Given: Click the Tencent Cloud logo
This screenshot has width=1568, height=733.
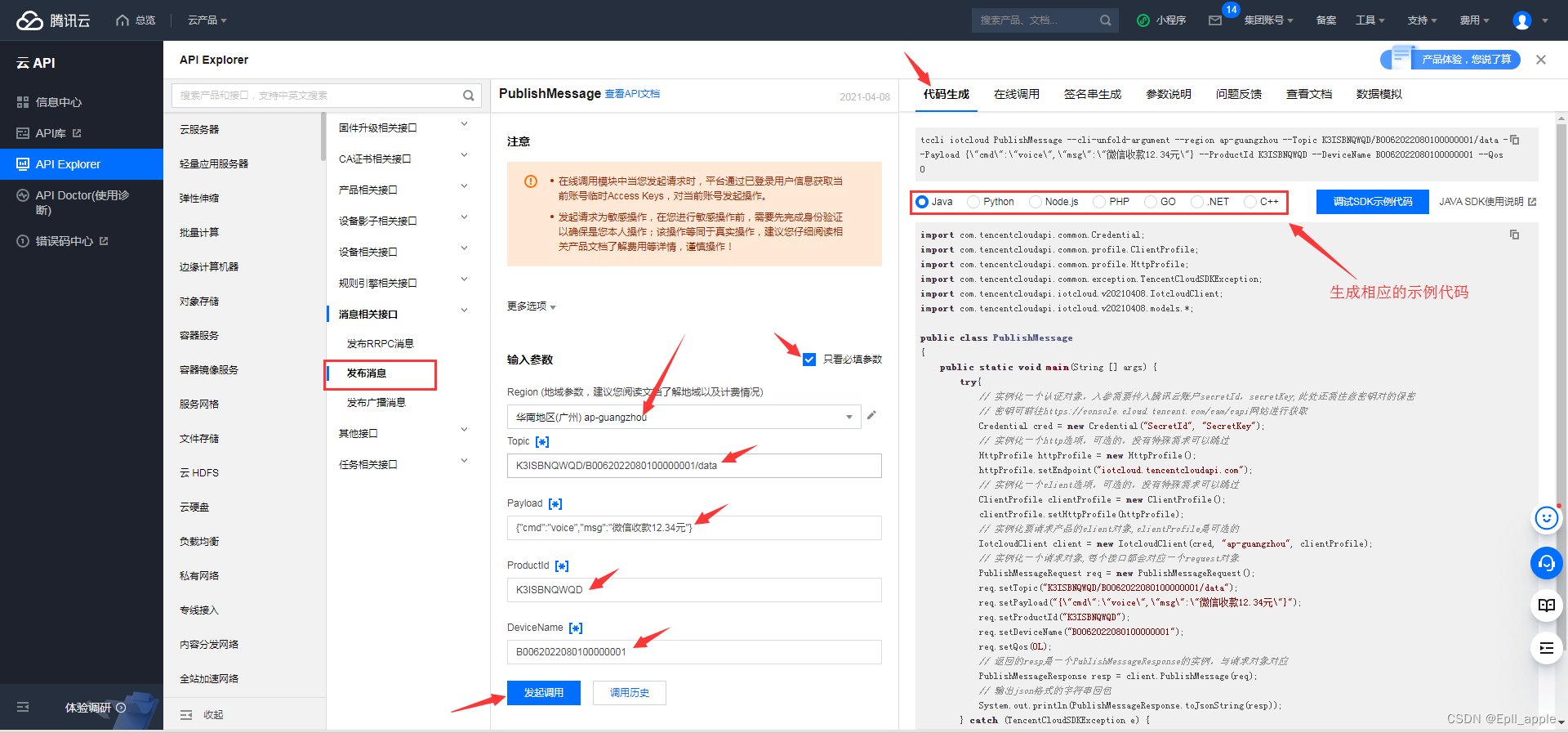Looking at the screenshot, I should tap(53, 20).
